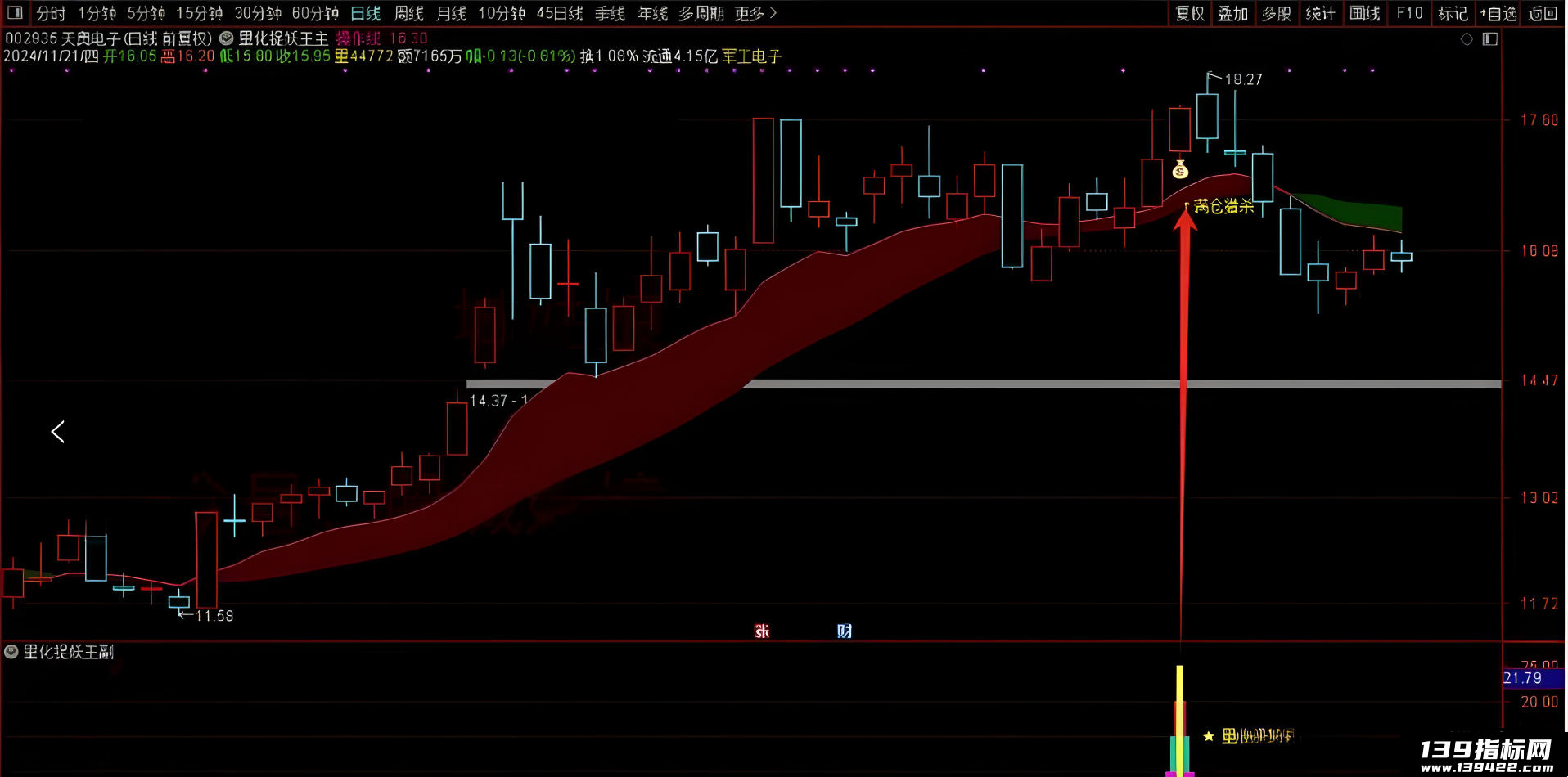
Task: Open the 多股 multi-stock view
Action: coord(1277,13)
